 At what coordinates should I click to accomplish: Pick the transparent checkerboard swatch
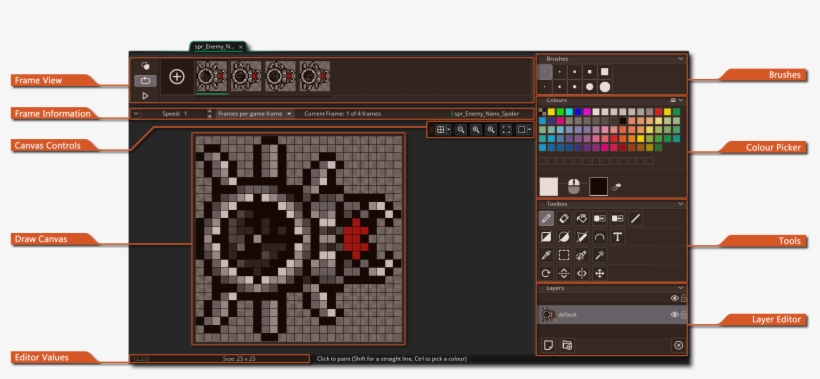tap(542, 111)
